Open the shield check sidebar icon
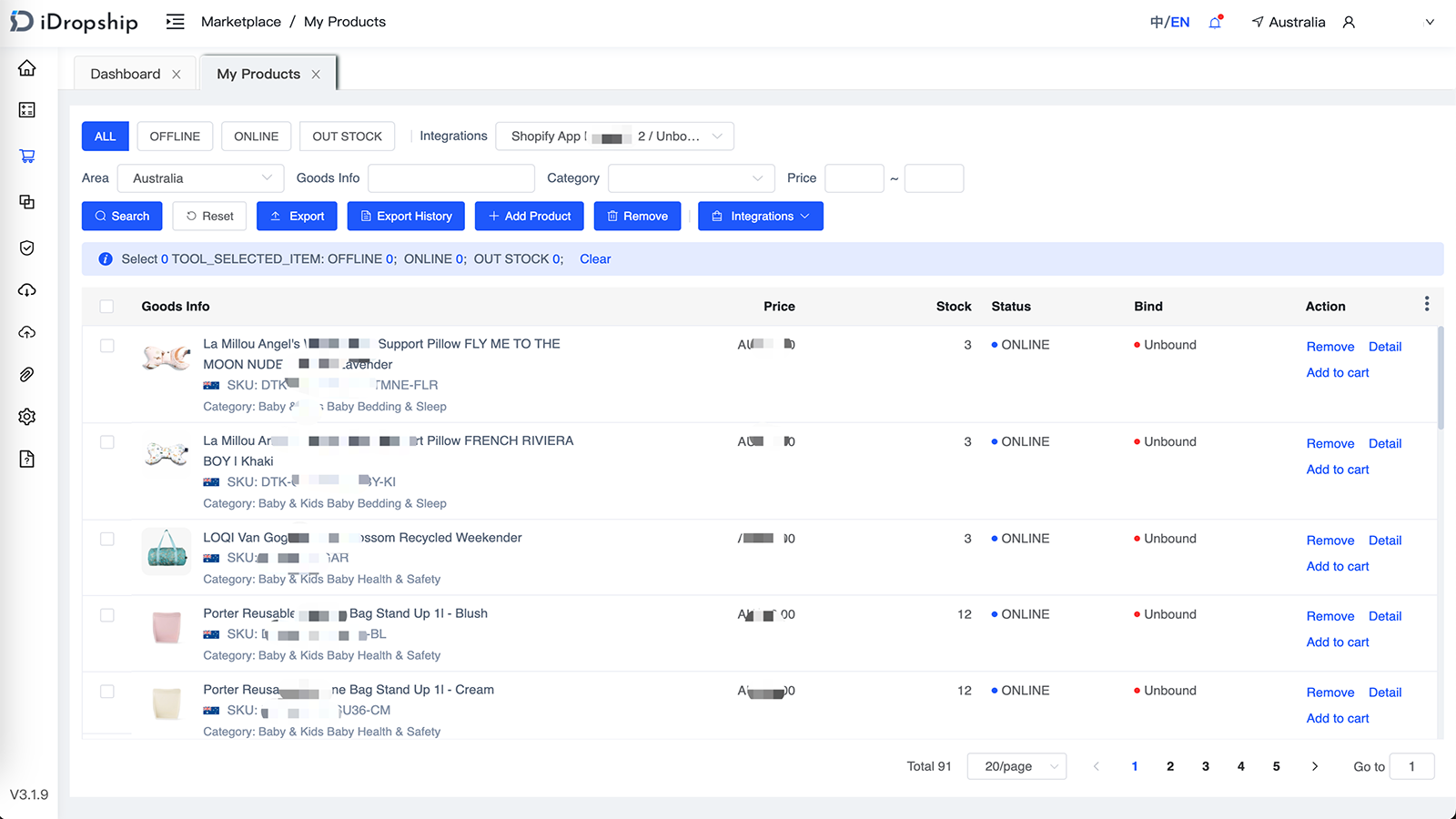Viewport: 1456px width, 819px height. point(27,248)
